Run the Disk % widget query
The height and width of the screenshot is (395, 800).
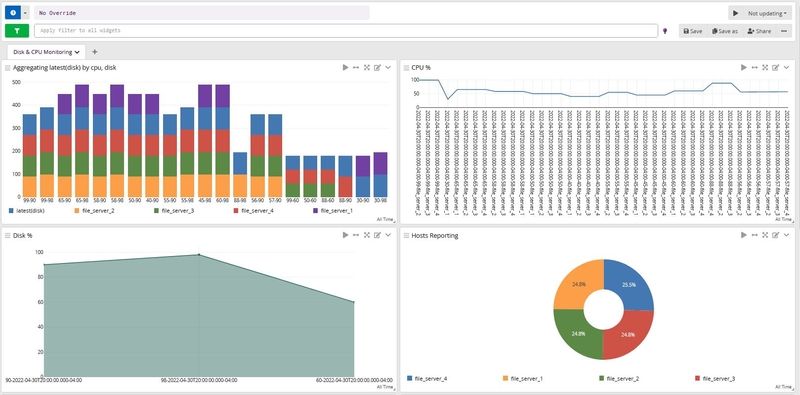coord(345,235)
